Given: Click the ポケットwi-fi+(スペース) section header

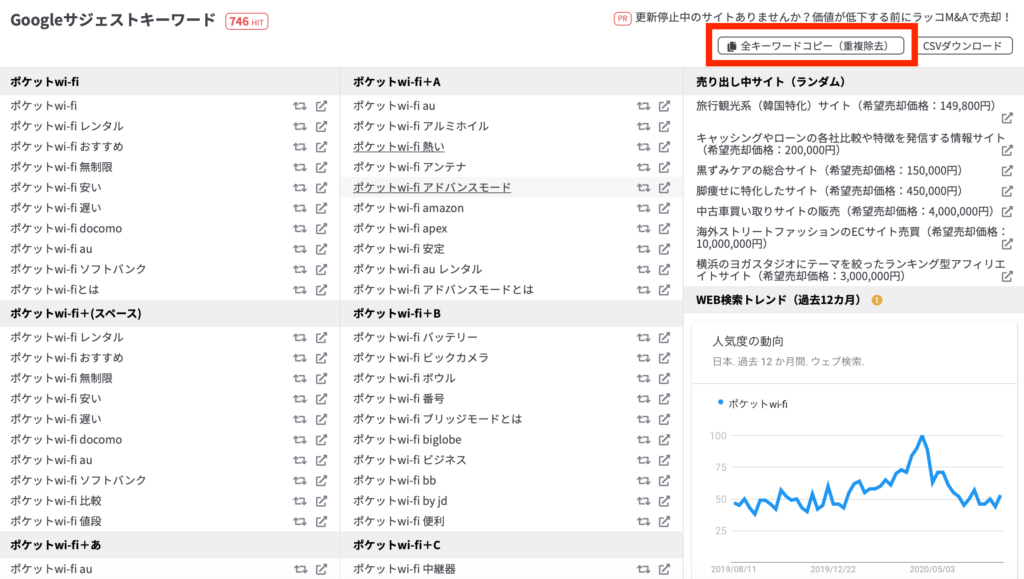Looking at the screenshot, I should pos(76,313).
